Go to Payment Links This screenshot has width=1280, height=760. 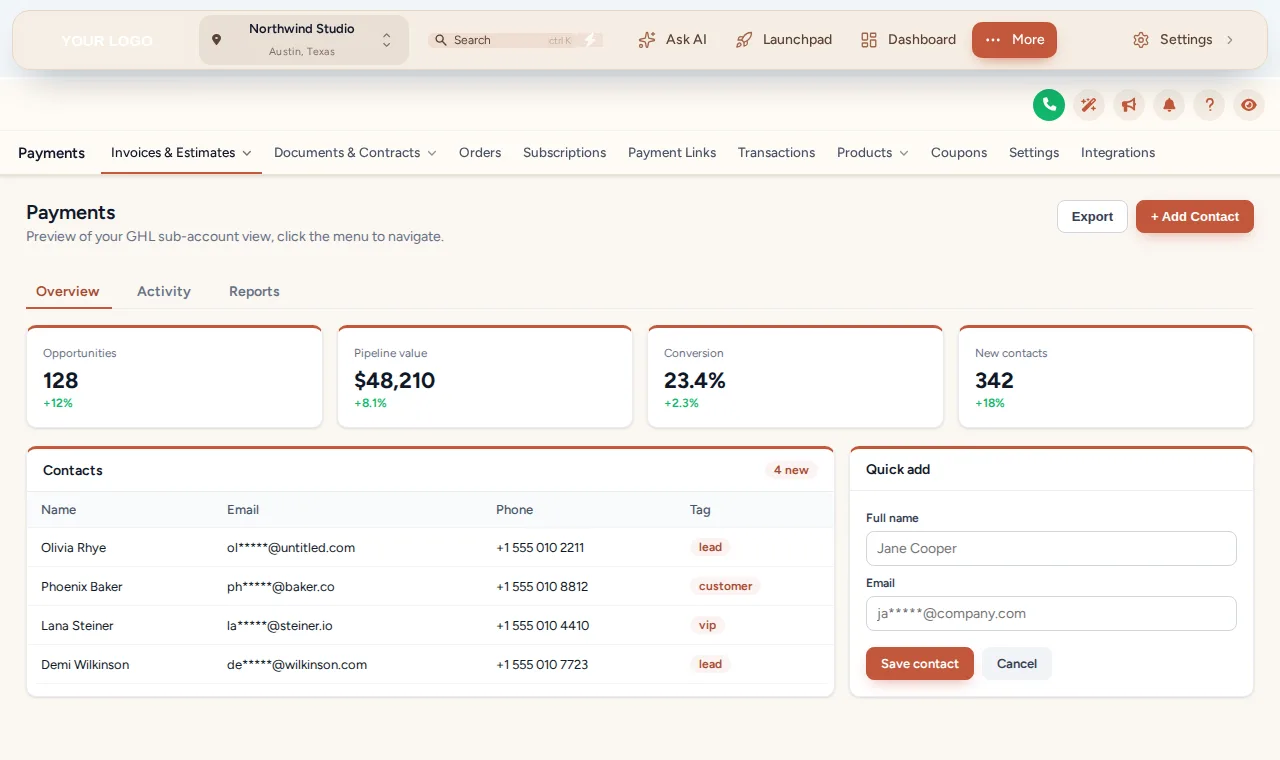[672, 153]
